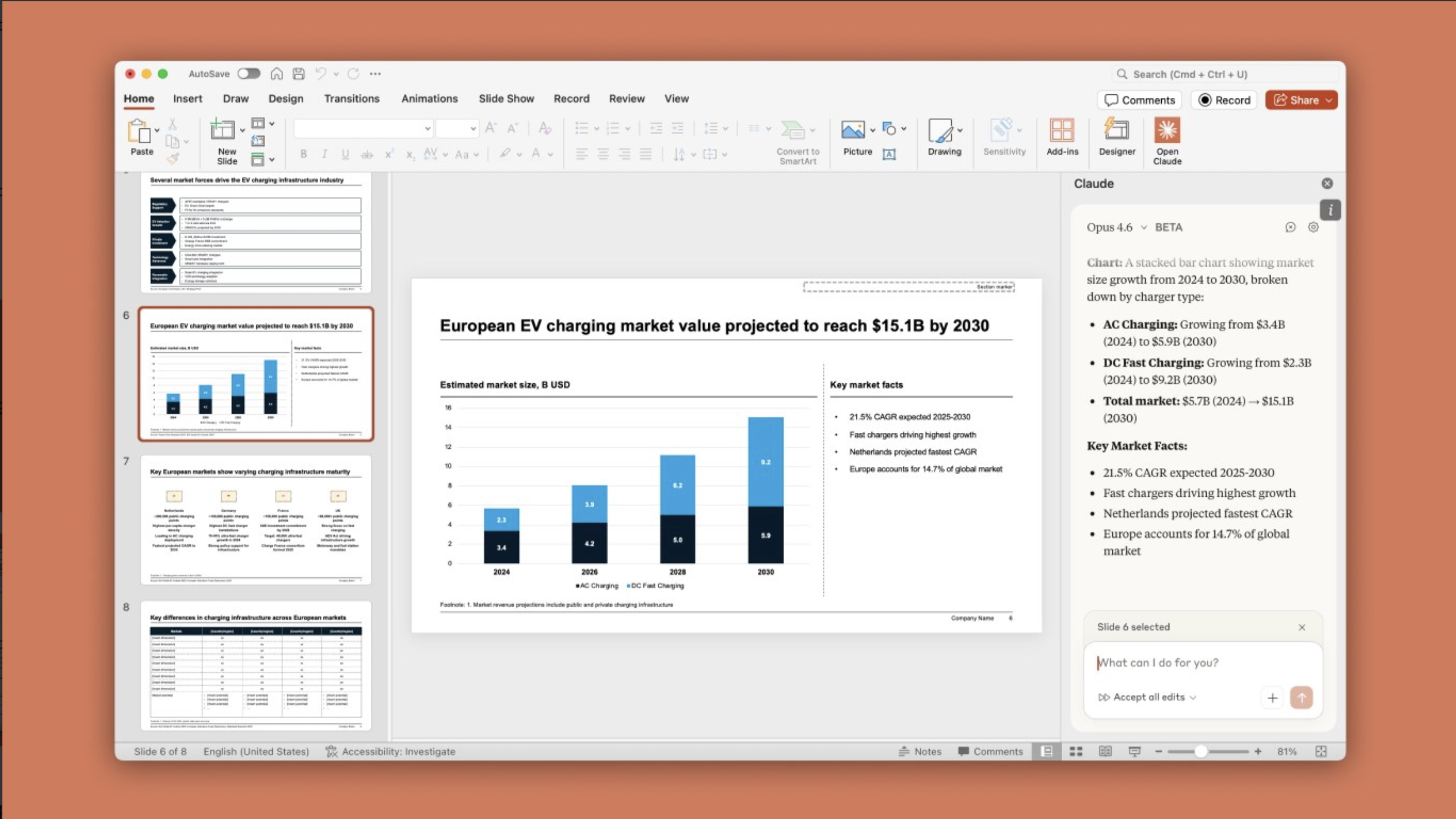
Task: Open the Animations tab
Action: coord(429,98)
